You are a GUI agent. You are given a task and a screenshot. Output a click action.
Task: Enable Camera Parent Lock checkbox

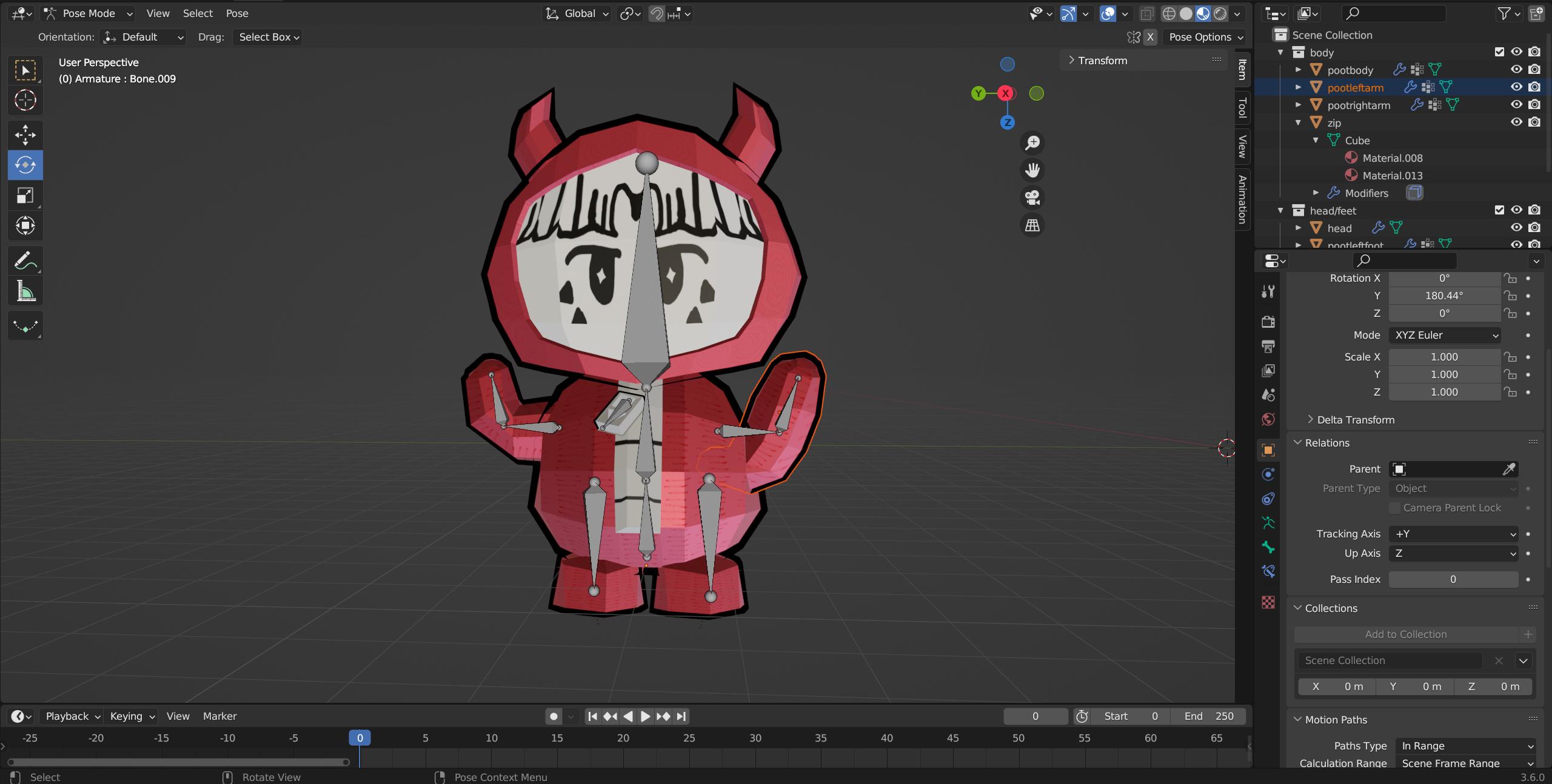1394,508
